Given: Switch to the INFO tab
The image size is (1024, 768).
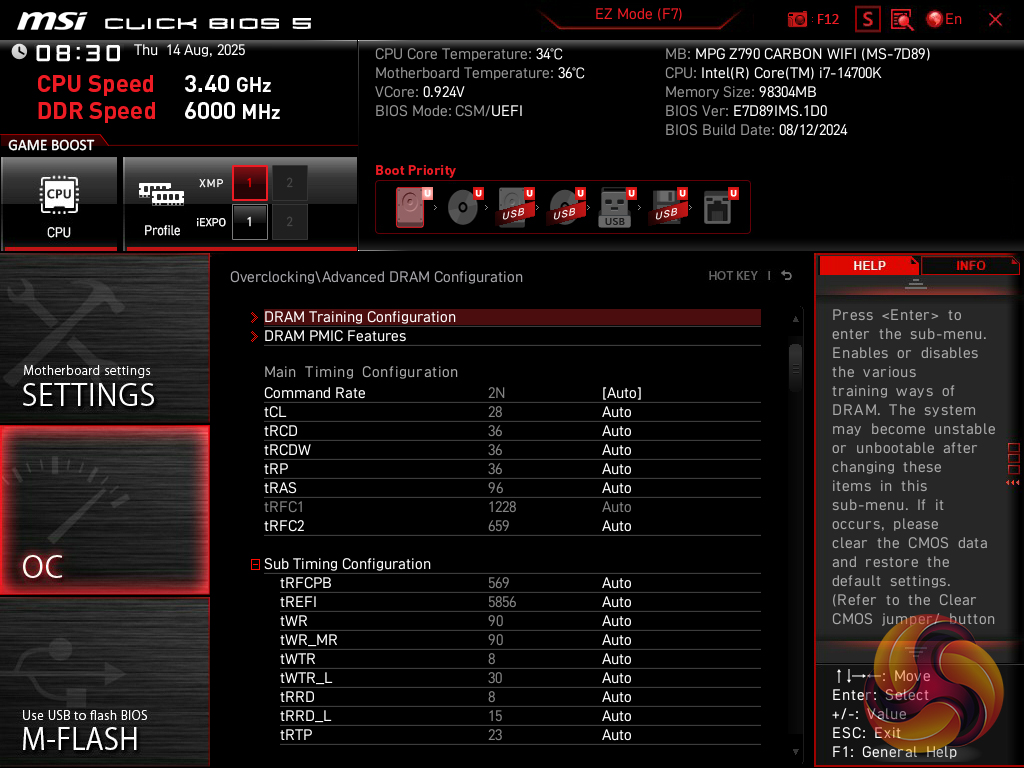Looking at the screenshot, I should click(970, 265).
